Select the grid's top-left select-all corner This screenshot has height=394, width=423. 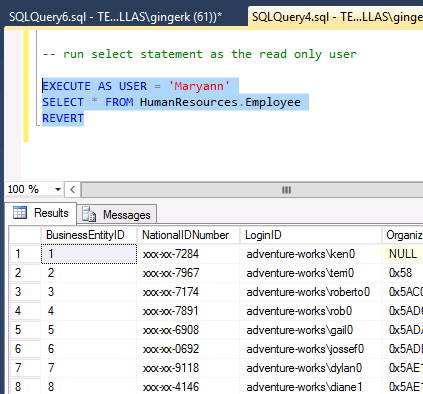(25, 235)
